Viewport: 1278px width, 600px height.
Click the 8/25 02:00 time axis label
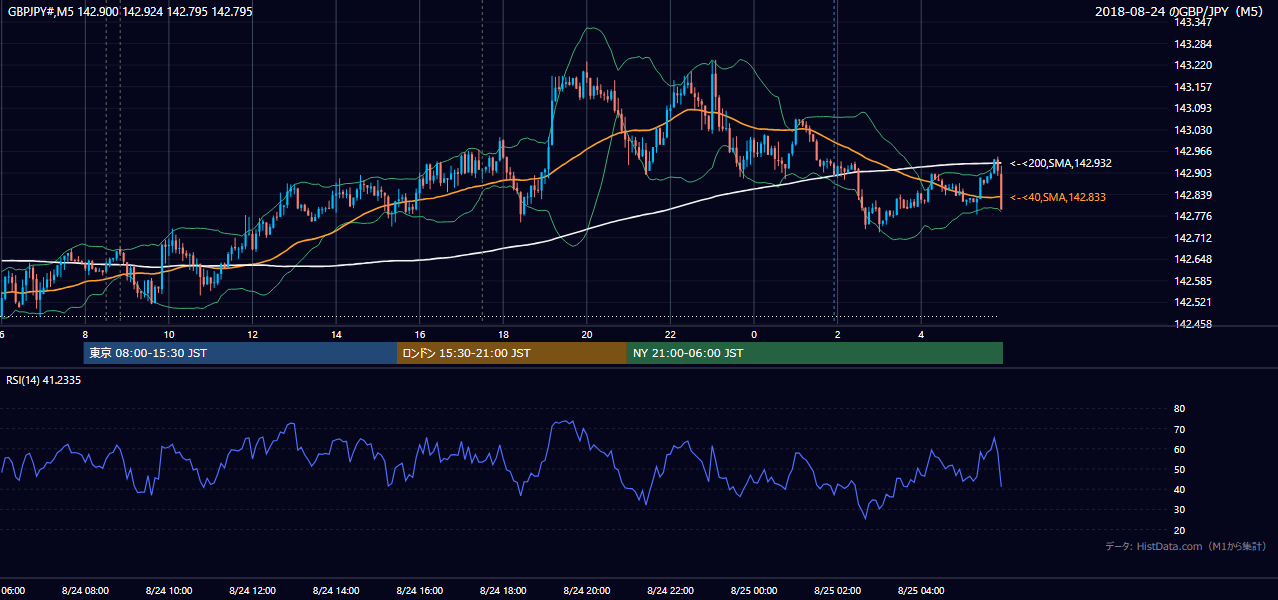[838, 591]
